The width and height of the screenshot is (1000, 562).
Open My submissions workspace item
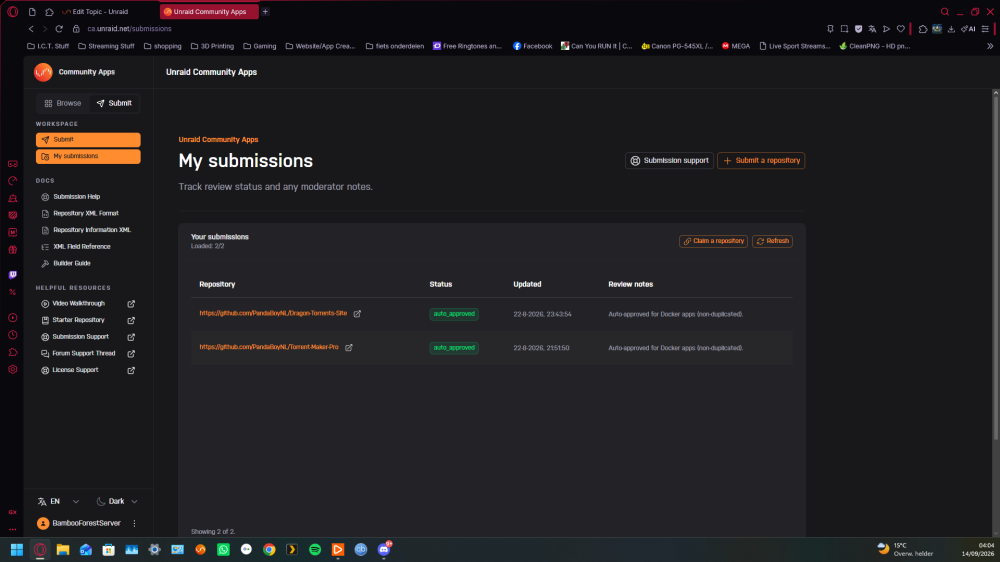[88, 156]
